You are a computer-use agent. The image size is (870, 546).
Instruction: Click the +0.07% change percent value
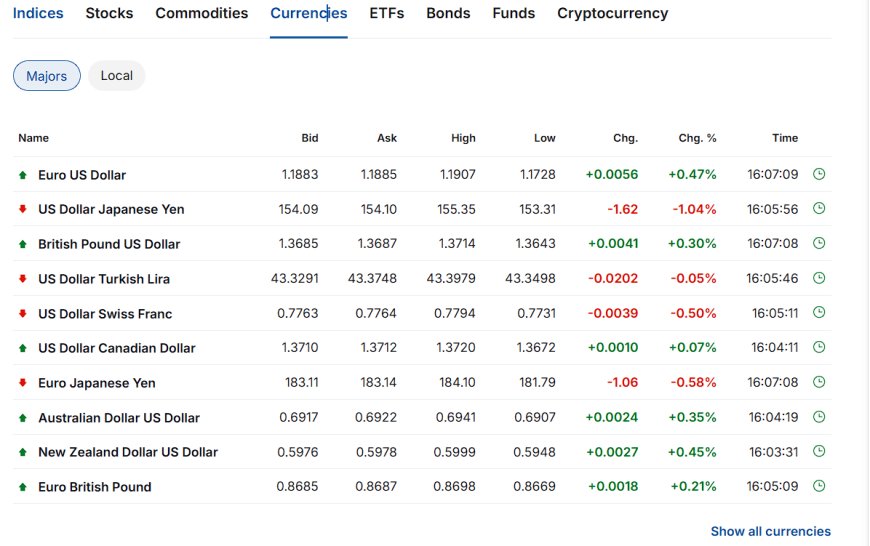click(692, 348)
